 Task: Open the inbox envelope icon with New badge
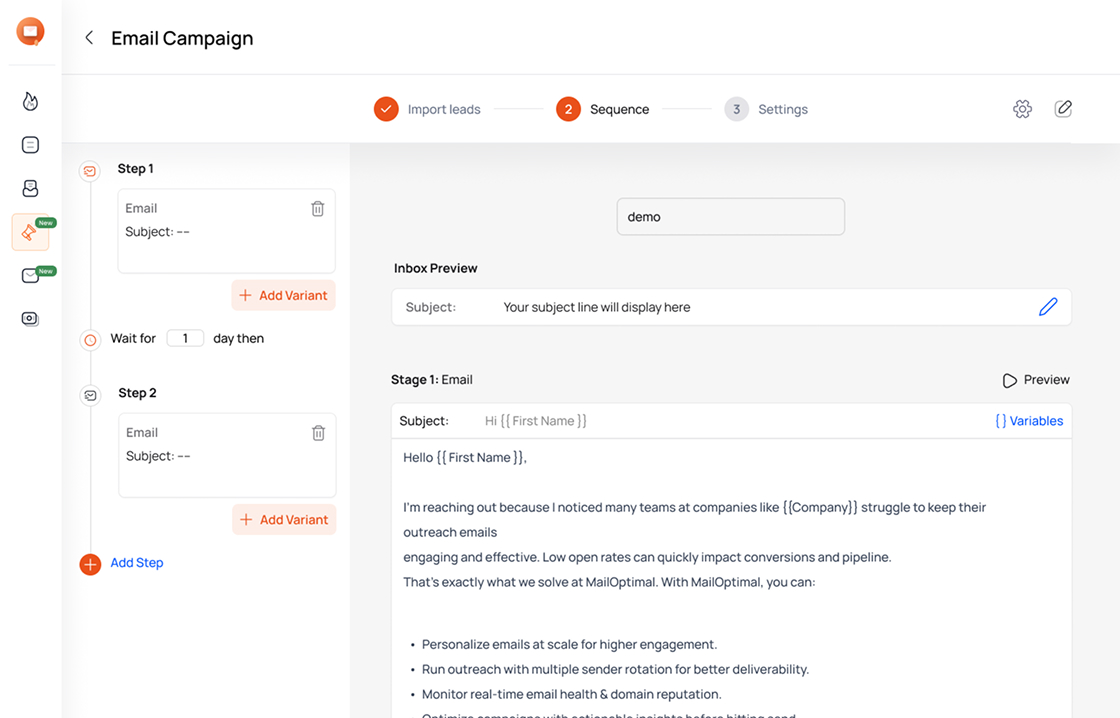coord(30,274)
